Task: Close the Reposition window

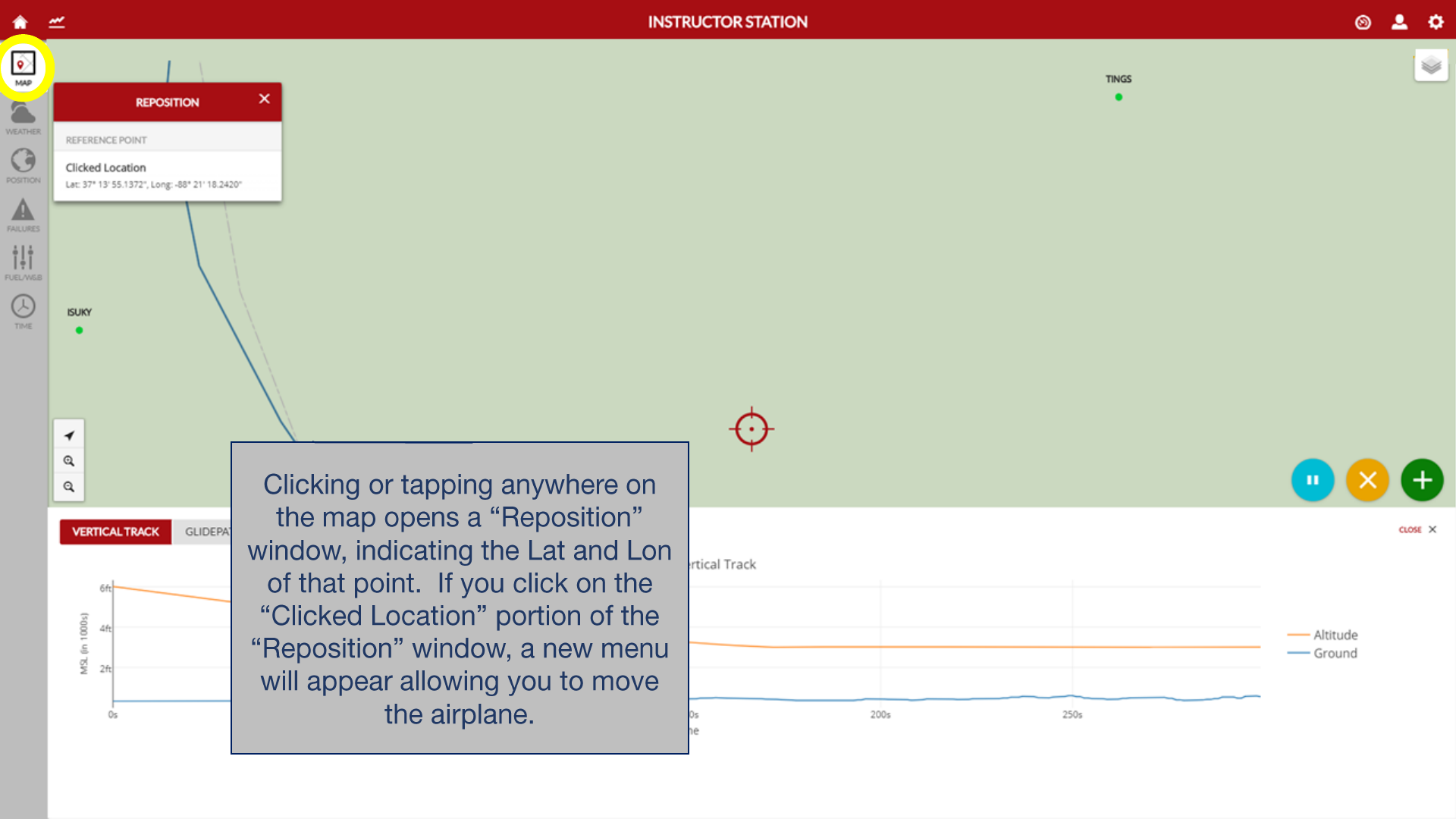Action: 264,99
